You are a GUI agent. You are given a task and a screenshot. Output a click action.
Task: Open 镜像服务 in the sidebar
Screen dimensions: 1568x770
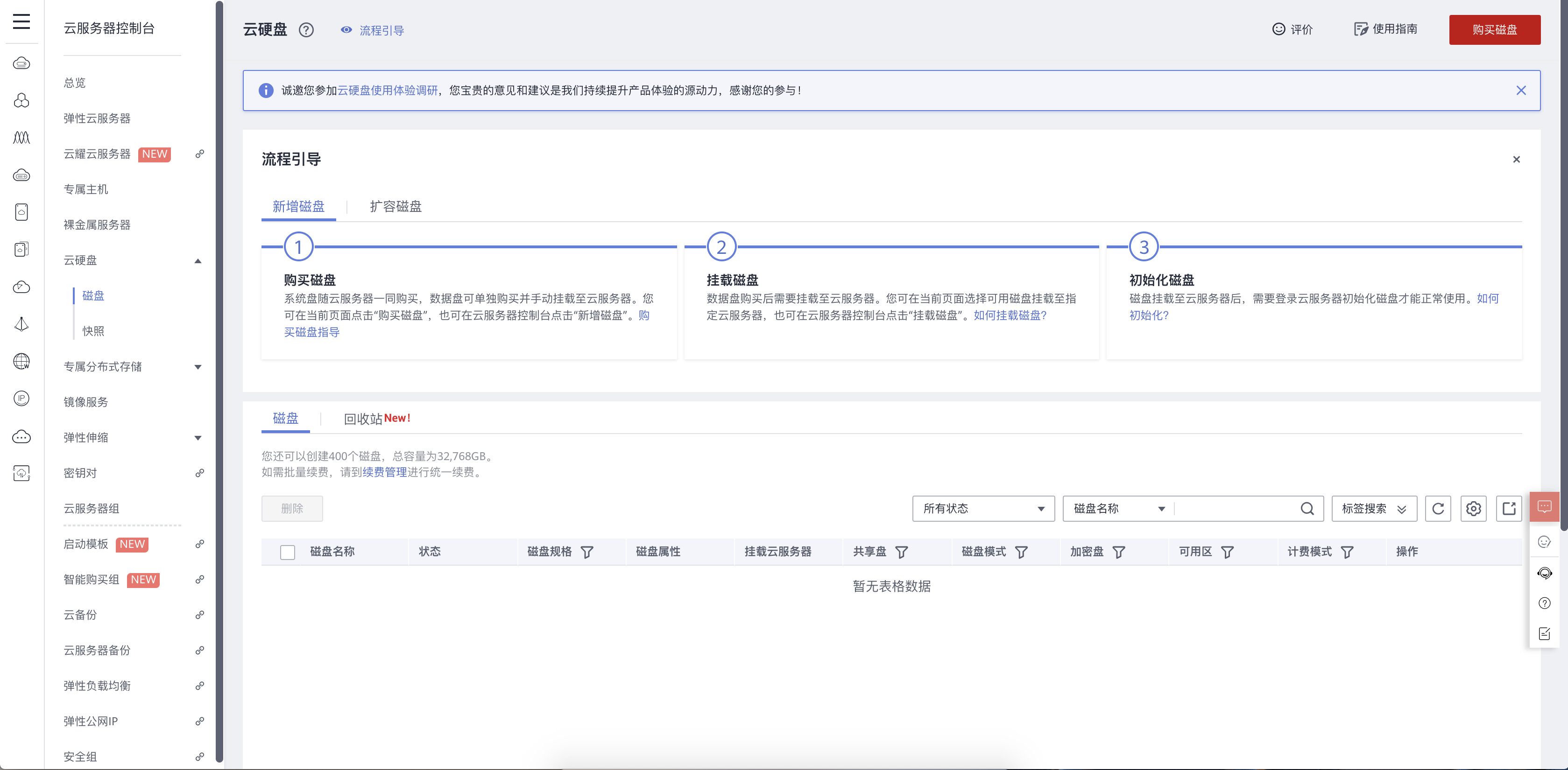[x=86, y=402]
